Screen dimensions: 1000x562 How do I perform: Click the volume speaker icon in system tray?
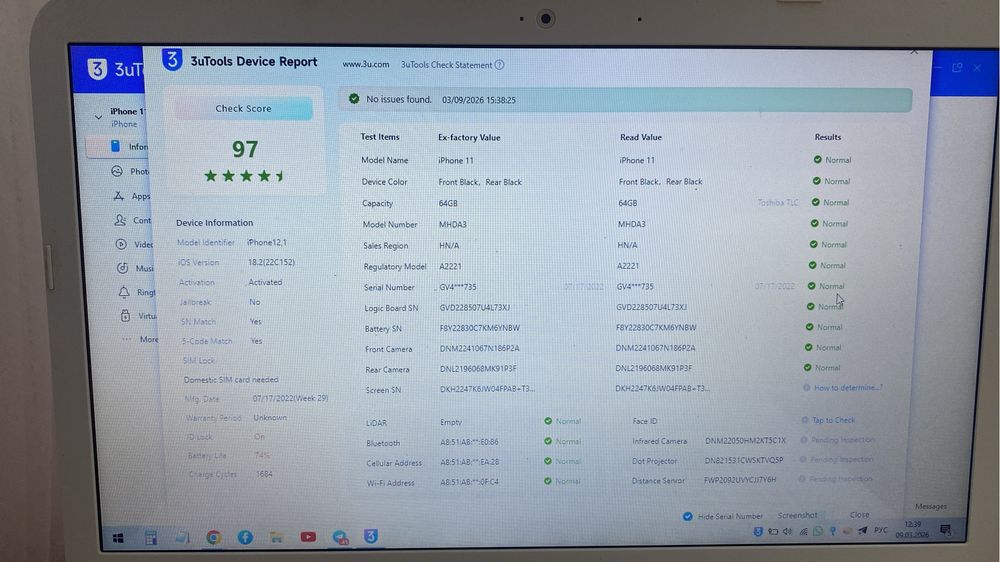click(788, 531)
